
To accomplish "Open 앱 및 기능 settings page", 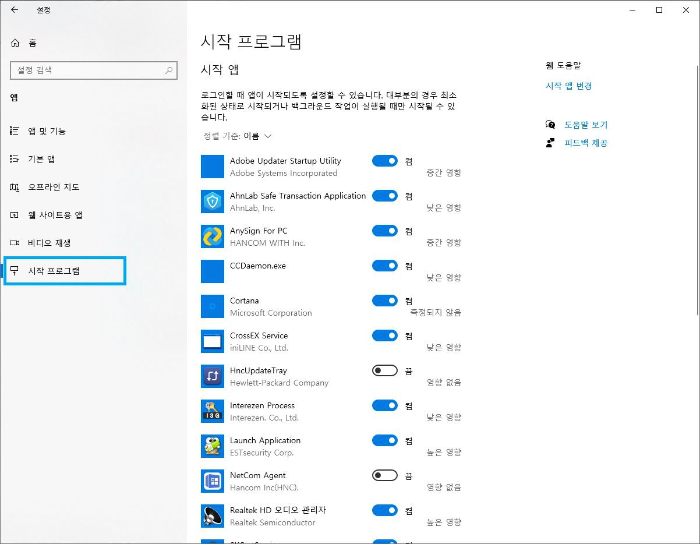I will point(46,131).
